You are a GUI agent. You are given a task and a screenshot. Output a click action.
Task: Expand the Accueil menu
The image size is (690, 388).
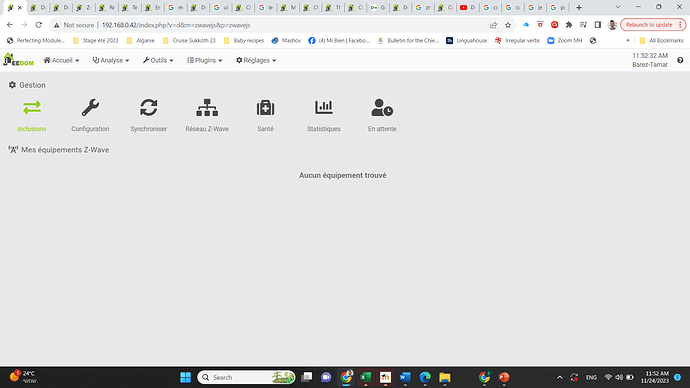(x=61, y=60)
